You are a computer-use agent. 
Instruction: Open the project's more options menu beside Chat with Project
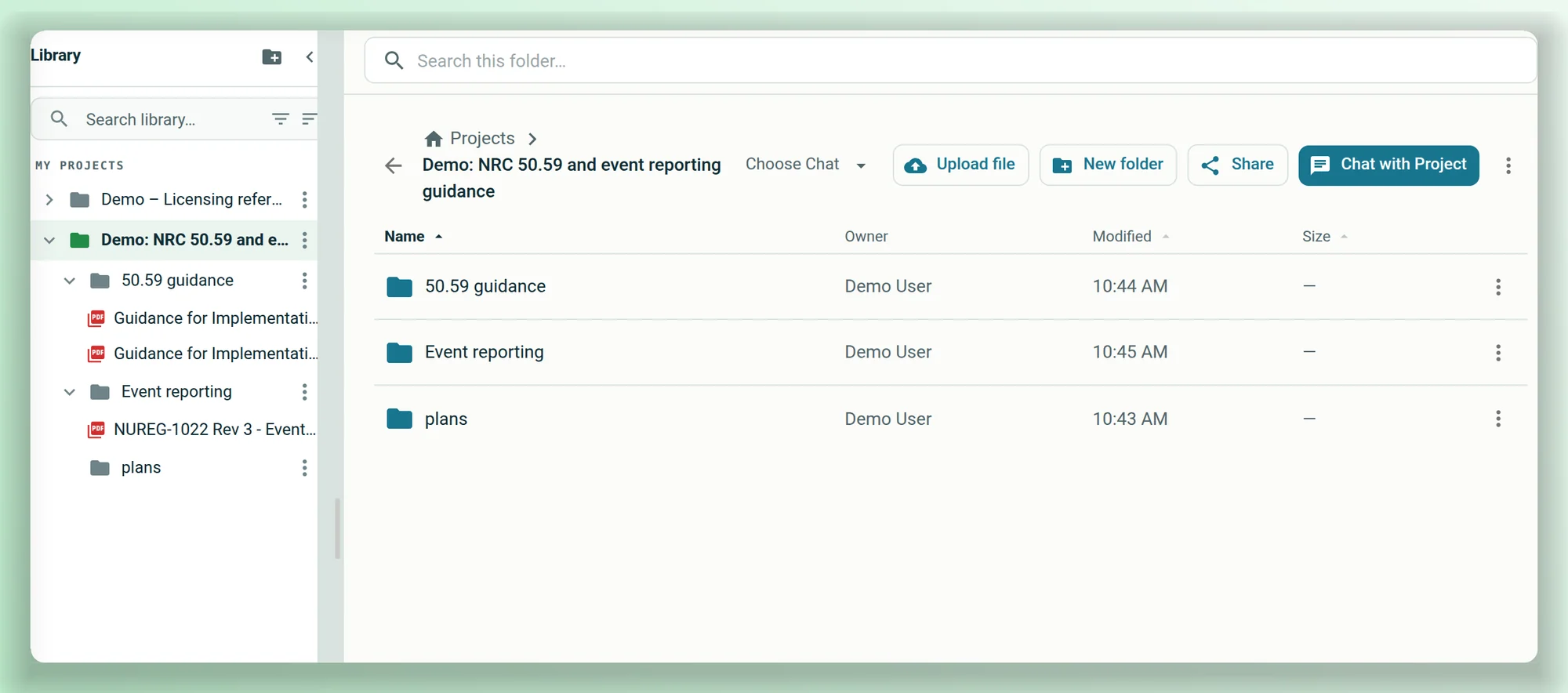[1508, 165]
